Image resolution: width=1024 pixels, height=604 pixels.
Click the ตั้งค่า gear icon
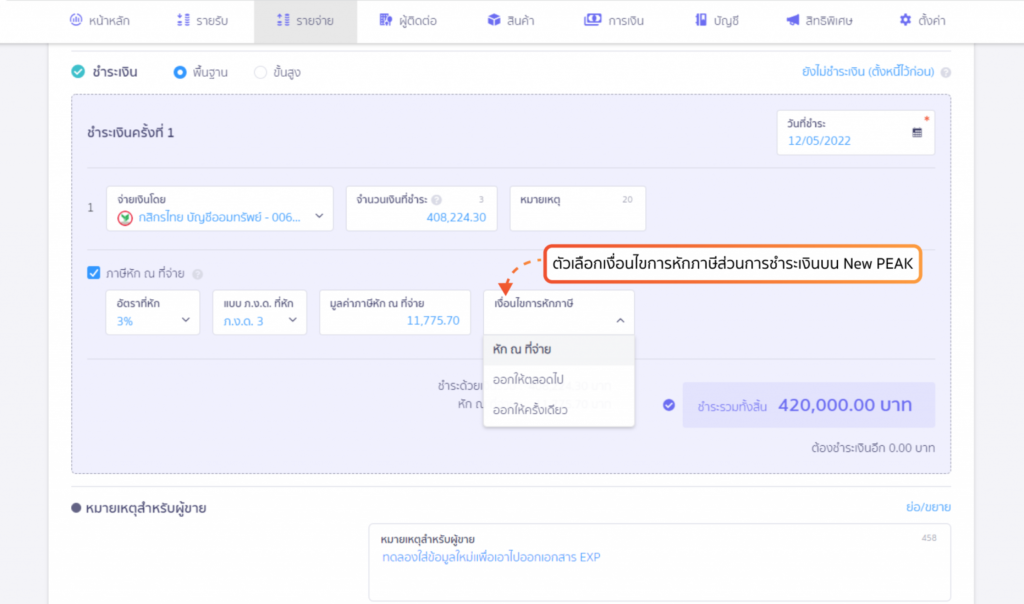[x=905, y=20]
